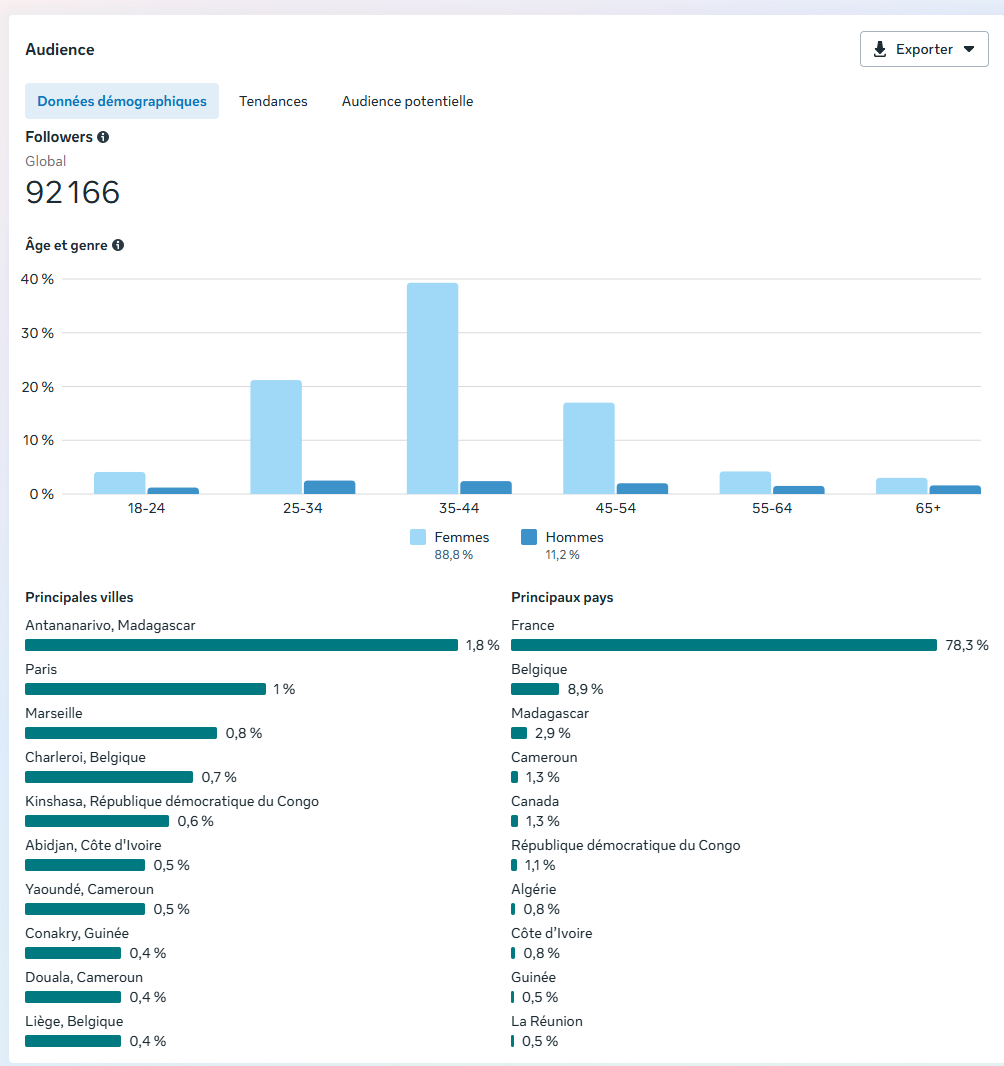Select the Données démographiques tab
This screenshot has height=1066, width=1004.
[x=122, y=101]
